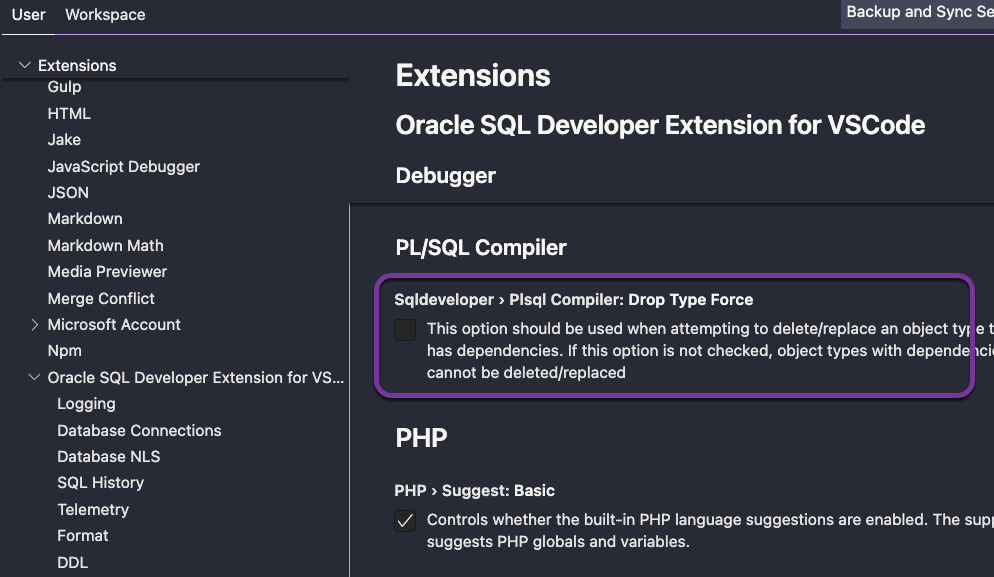Viewport: 994px width, 577px height.
Task: Select JSON in the extensions list
Action: 68,193
